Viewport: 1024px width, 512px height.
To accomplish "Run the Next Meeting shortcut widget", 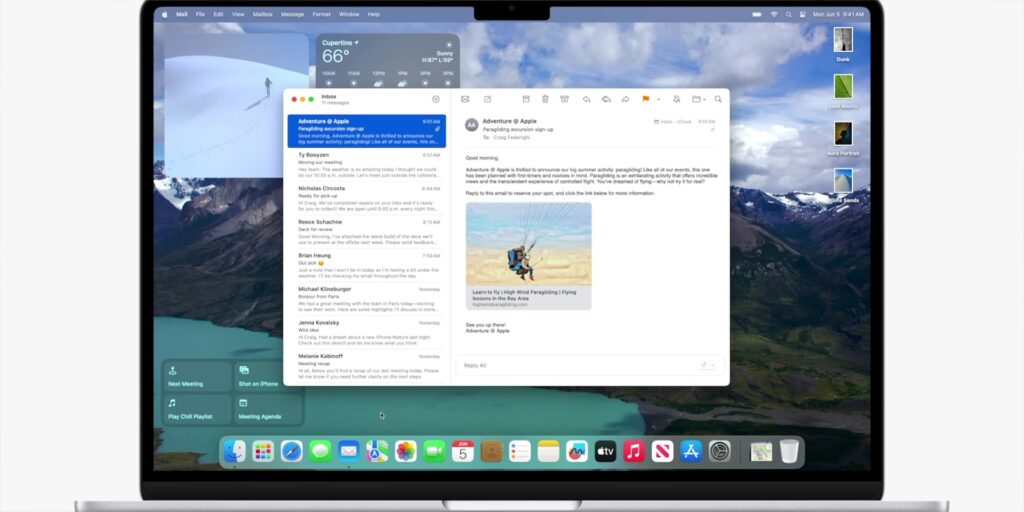I will click(198, 376).
